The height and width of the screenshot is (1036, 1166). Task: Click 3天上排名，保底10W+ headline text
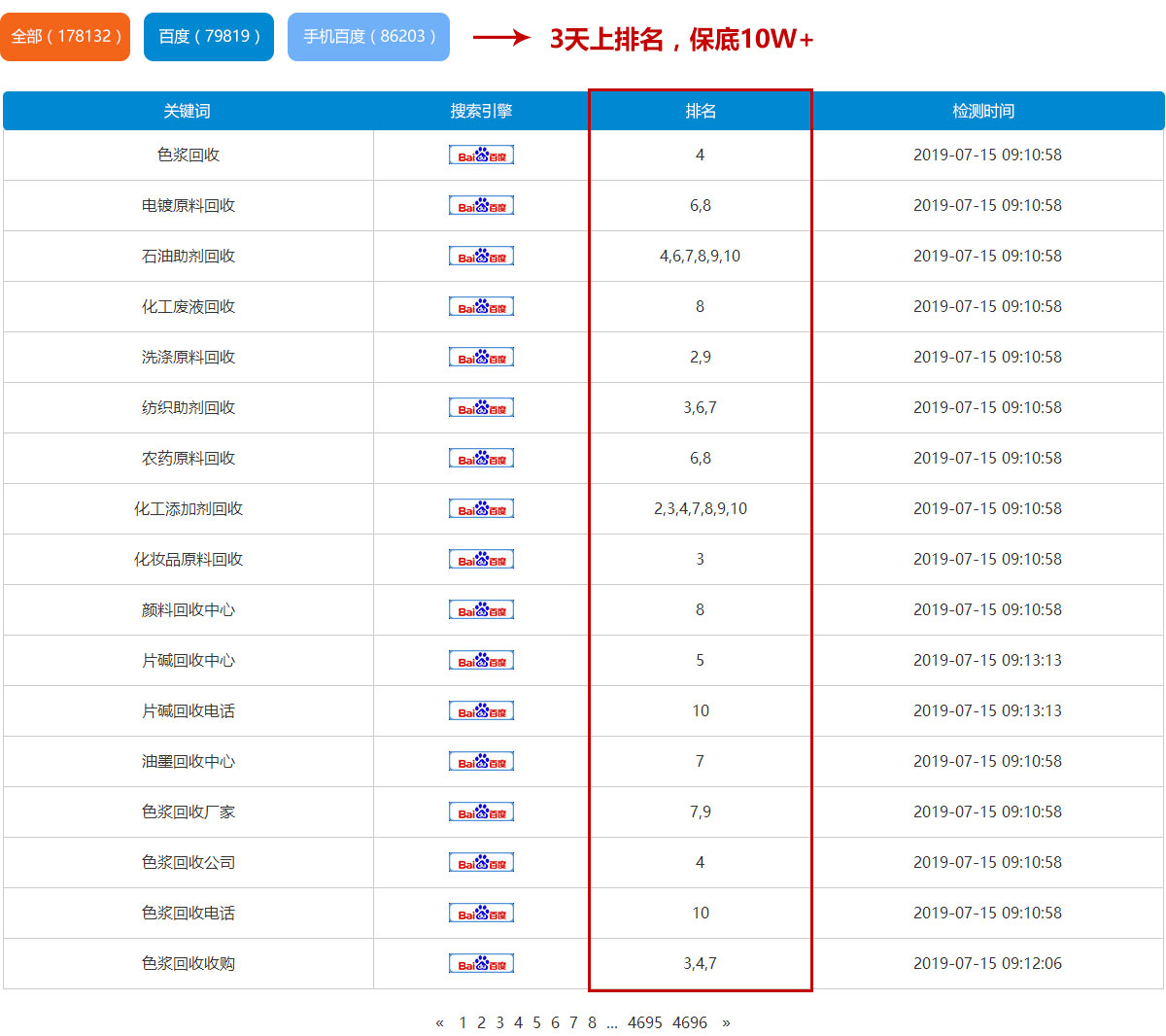[681, 39]
